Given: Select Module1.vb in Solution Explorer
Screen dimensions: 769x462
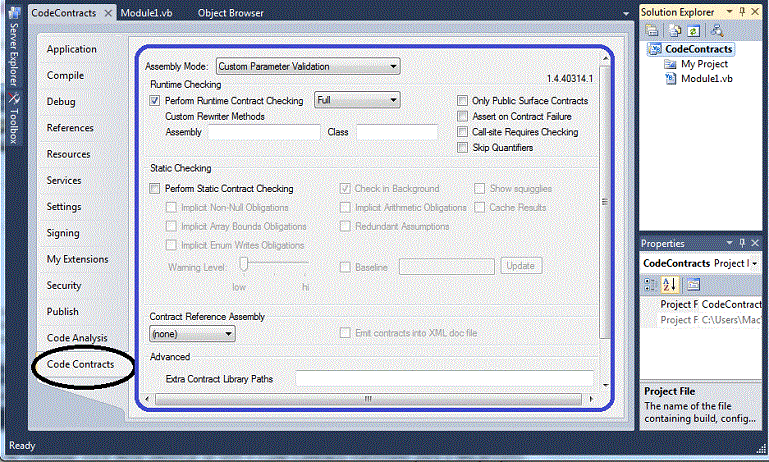Looking at the screenshot, I should [x=707, y=79].
